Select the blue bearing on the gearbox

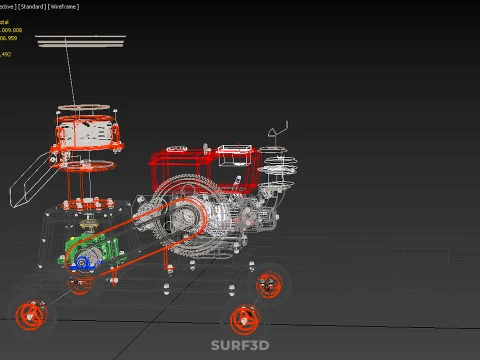point(83,262)
